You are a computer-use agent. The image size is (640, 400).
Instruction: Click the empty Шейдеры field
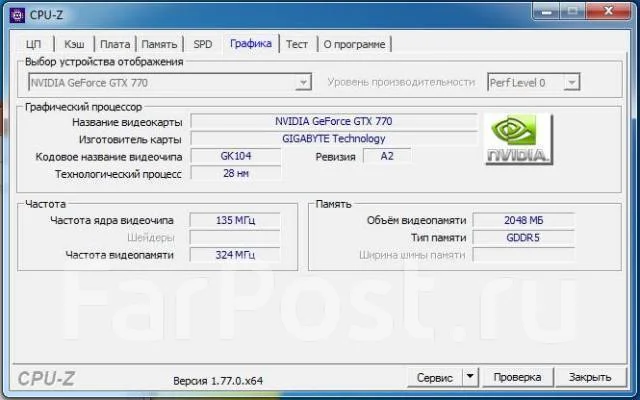click(x=235, y=238)
